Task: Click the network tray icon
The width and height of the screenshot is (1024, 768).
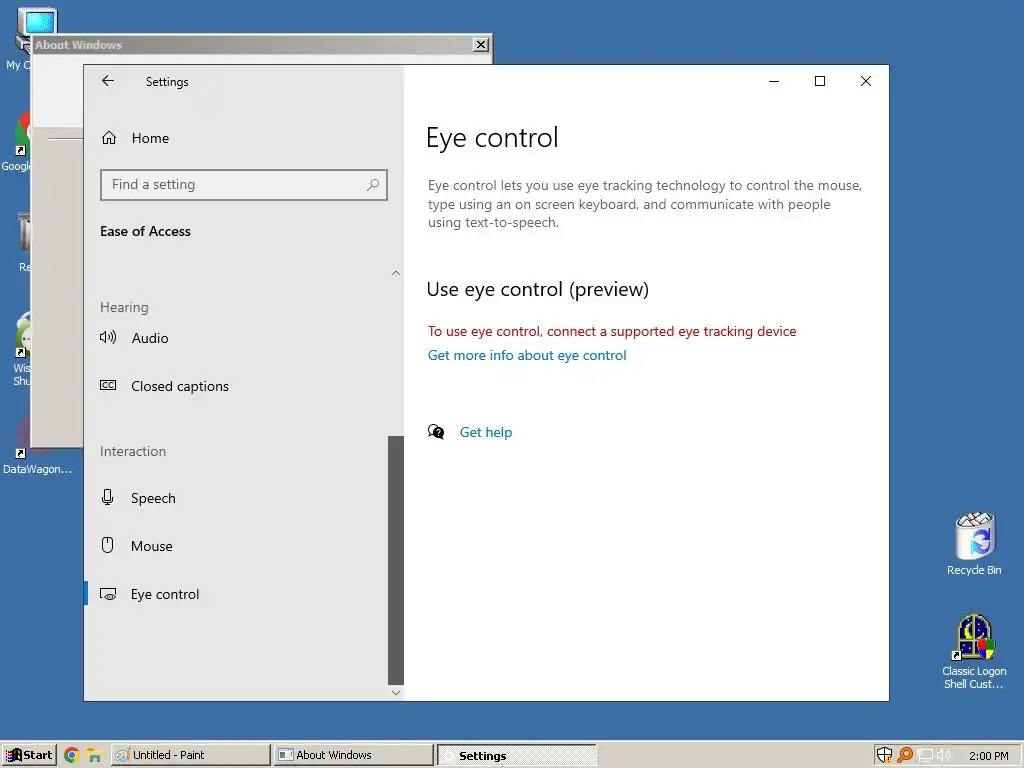Action: point(924,756)
